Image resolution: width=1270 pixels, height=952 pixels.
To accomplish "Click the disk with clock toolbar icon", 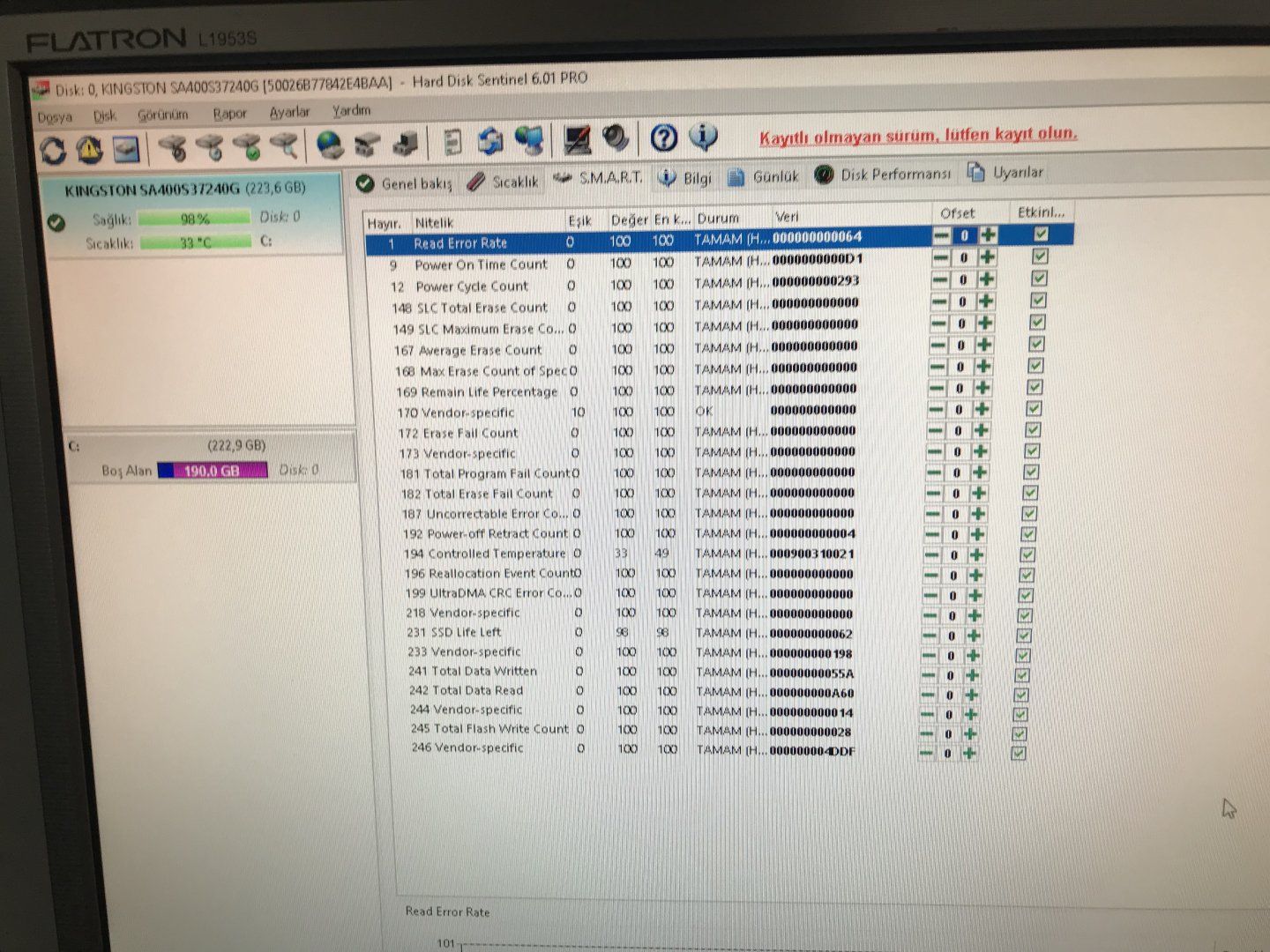I will 209,146.
